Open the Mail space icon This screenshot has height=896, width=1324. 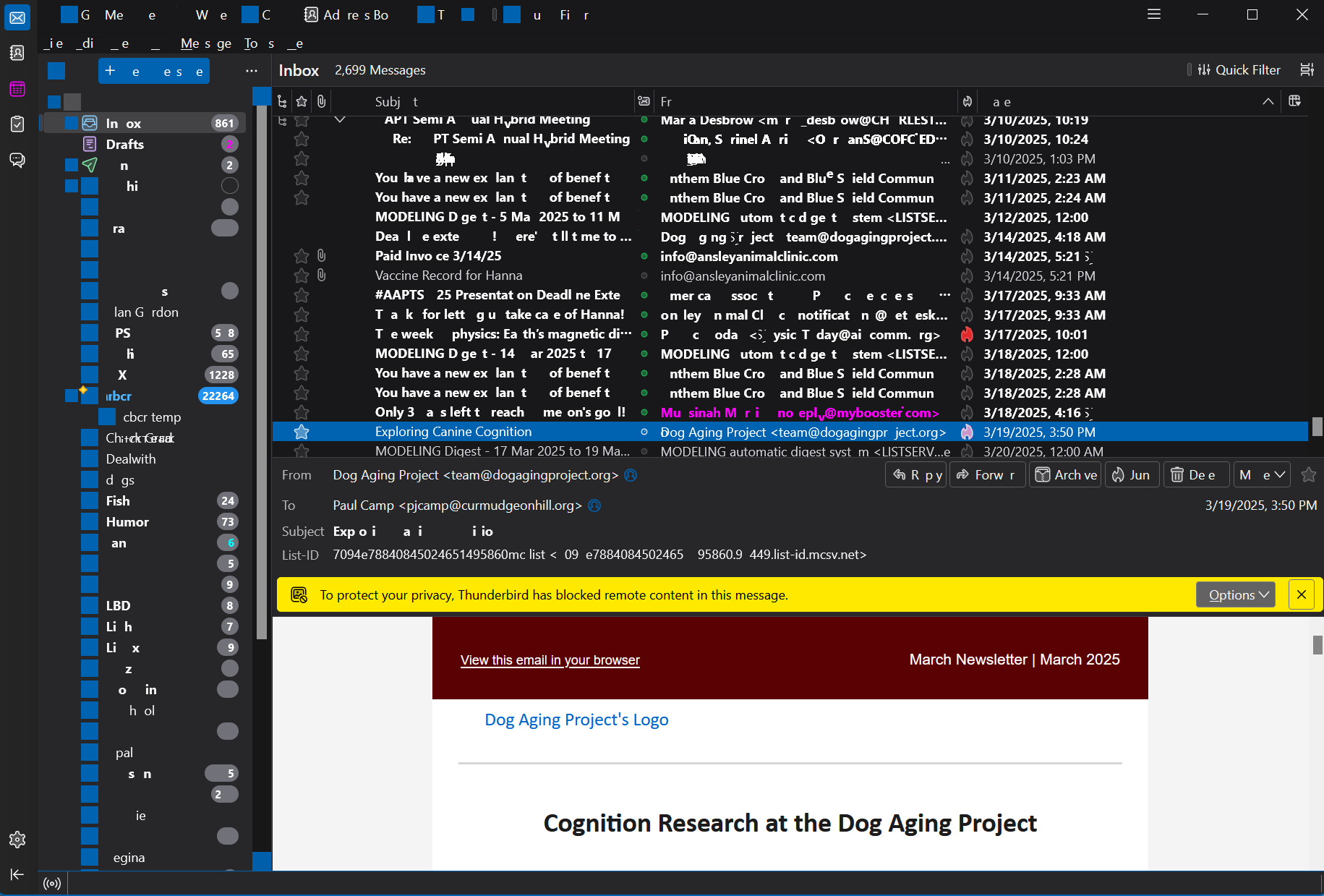(17, 17)
